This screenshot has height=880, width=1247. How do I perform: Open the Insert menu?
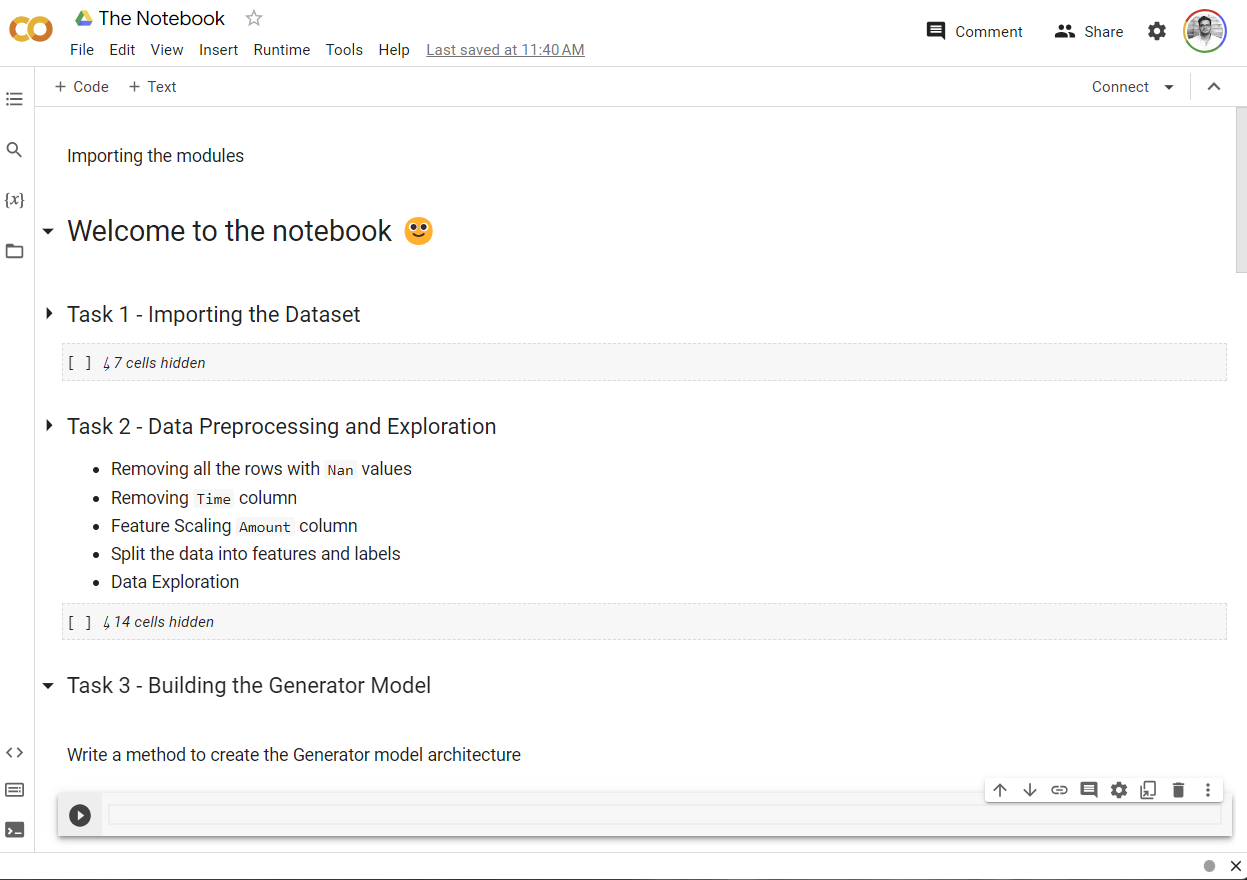click(218, 50)
